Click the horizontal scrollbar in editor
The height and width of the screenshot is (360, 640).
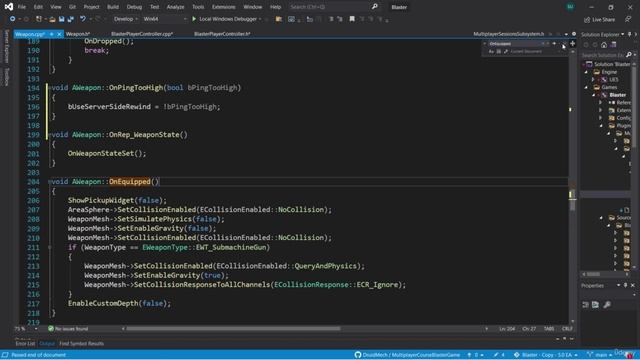pos(233,329)
